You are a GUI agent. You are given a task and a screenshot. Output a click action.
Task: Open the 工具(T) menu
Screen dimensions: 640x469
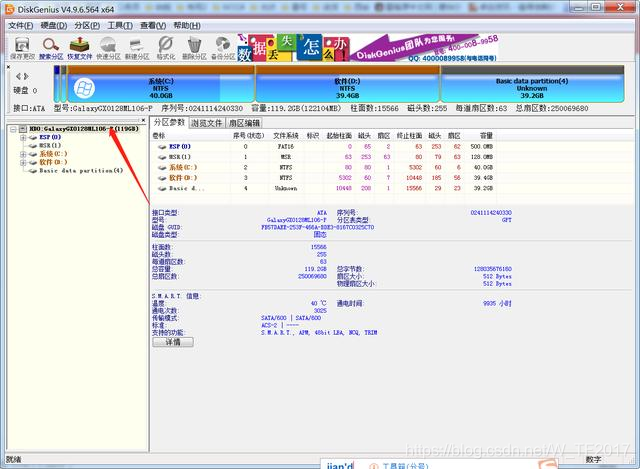pos(120,26)
